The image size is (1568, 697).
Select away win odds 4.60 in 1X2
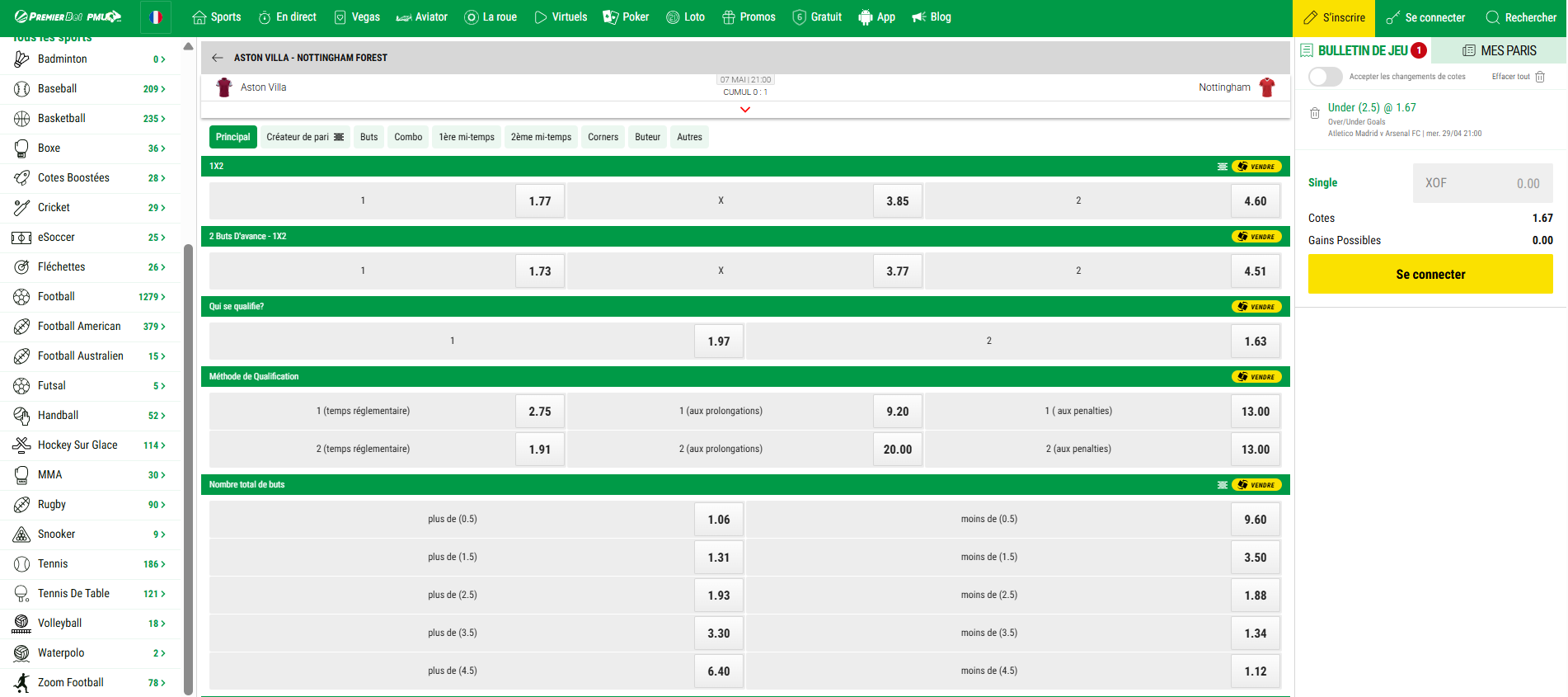1256,201
